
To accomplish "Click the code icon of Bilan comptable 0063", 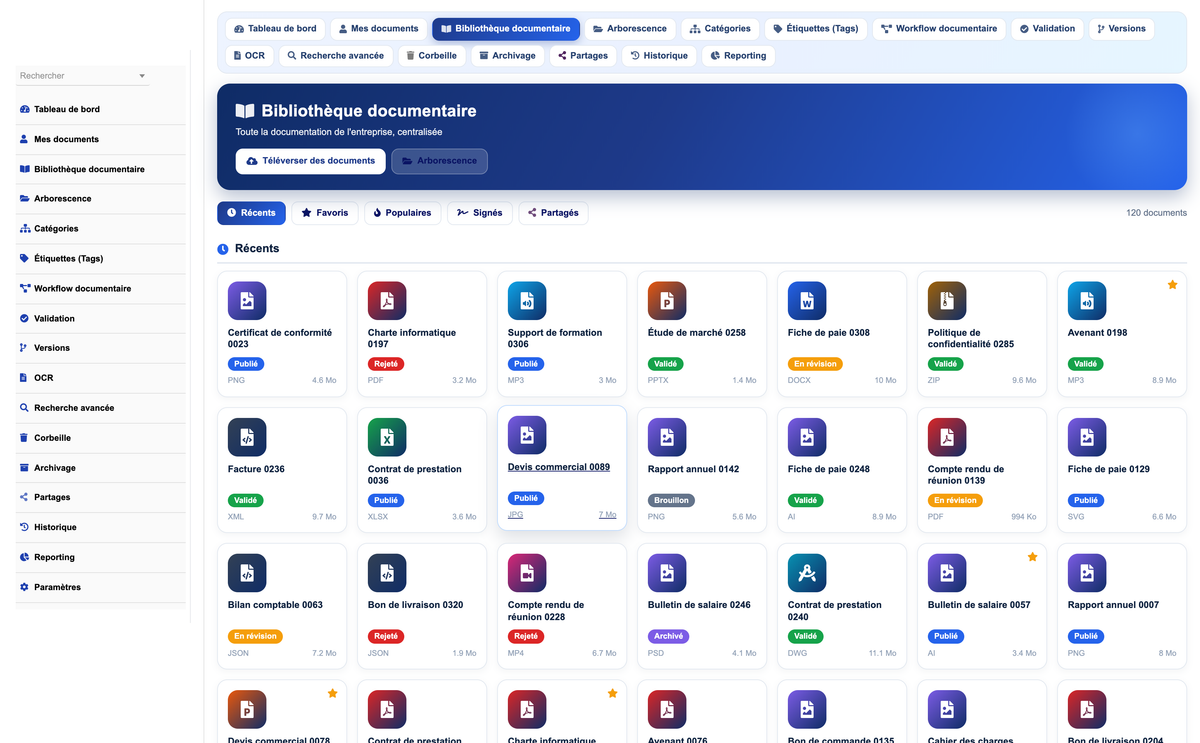I will point(247,573).
